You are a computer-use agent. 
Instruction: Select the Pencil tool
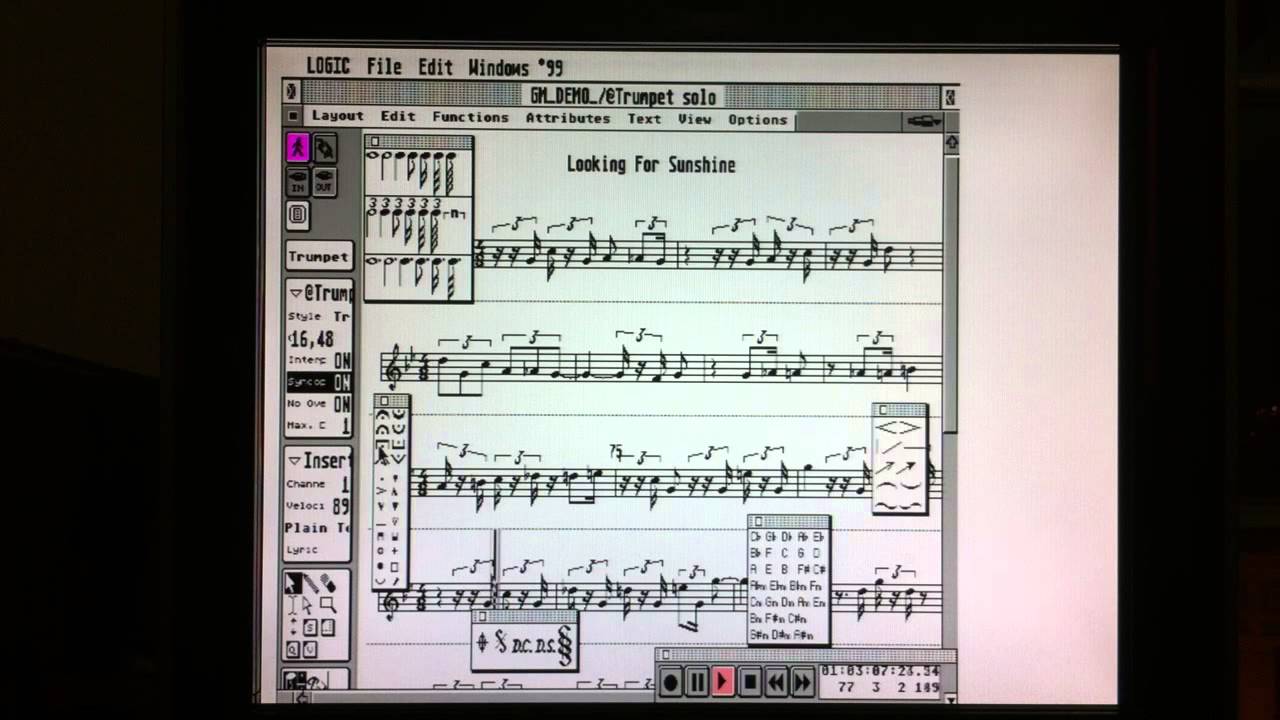click(x=311, y=583)
